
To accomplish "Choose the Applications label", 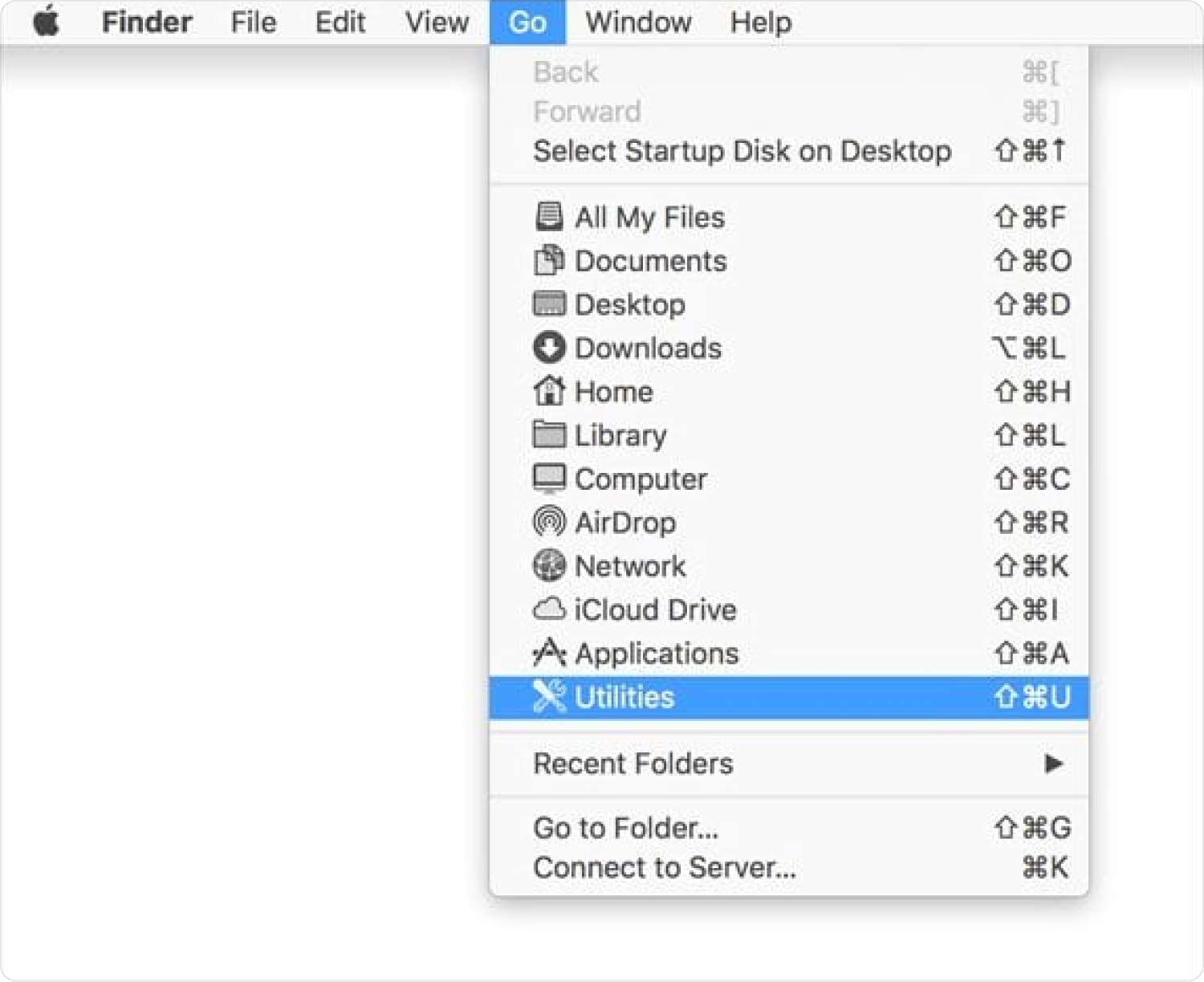I will click(x=657, y=653).
